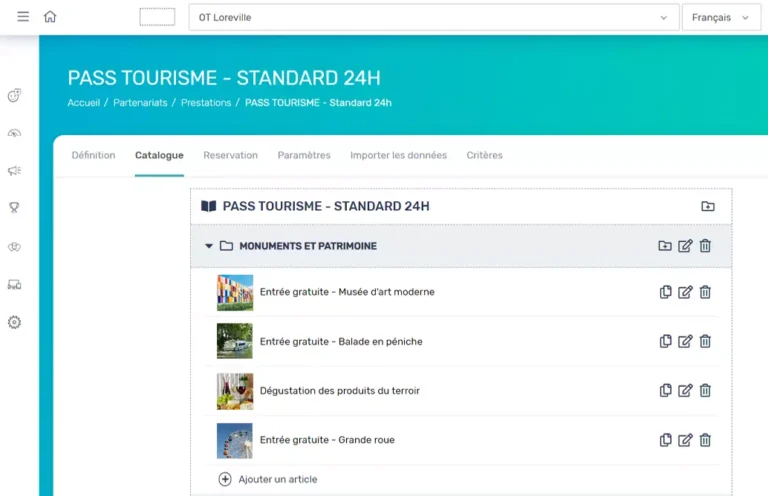
Task: Delete Dégustation des produits du terroir
Action: (x=705, y=391)
